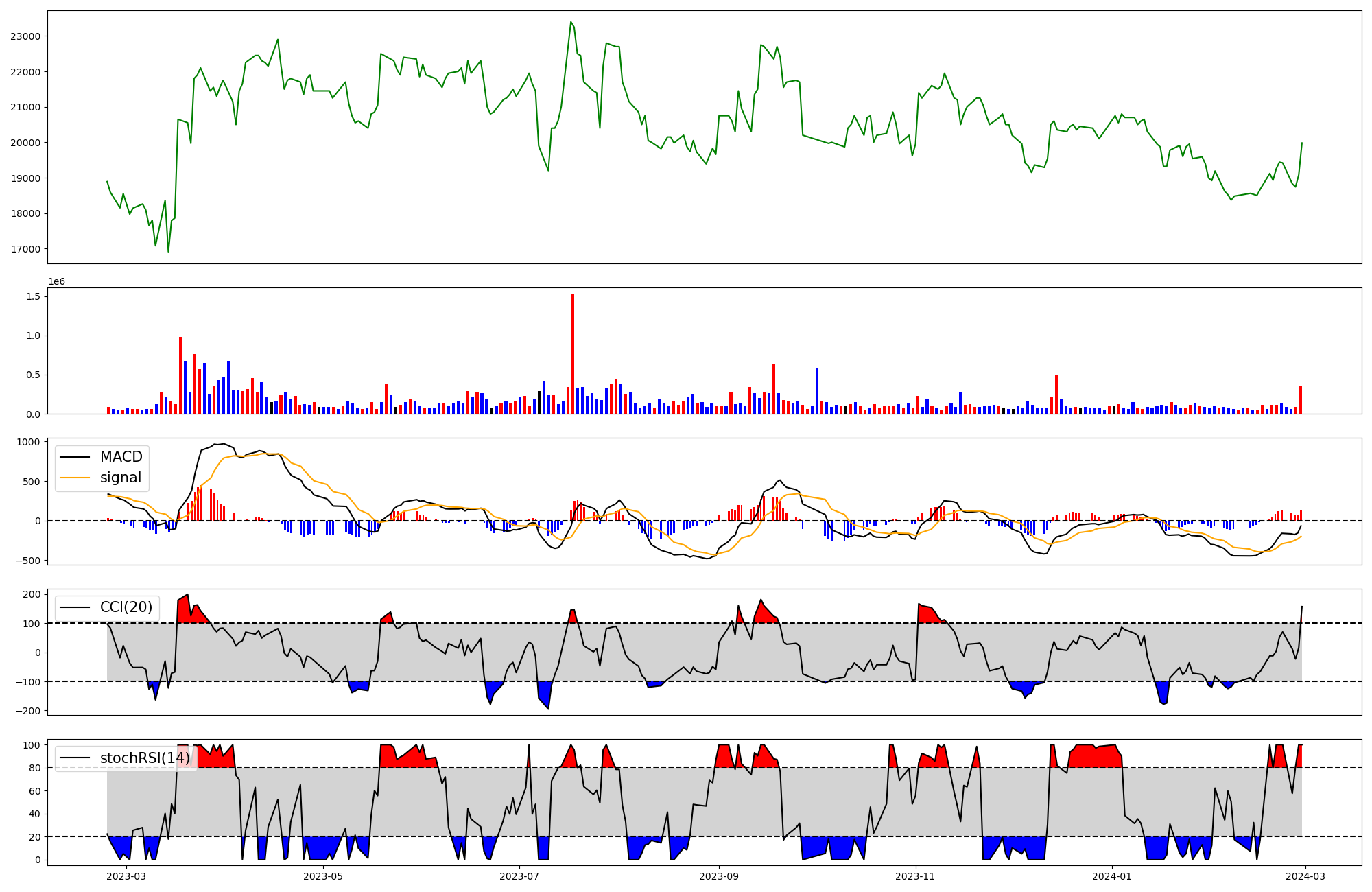Image resolution: width=1372 pixels, height=892 pixels.
Task: Click the 1.5 volume axis tick label
Action: [33, 296]
